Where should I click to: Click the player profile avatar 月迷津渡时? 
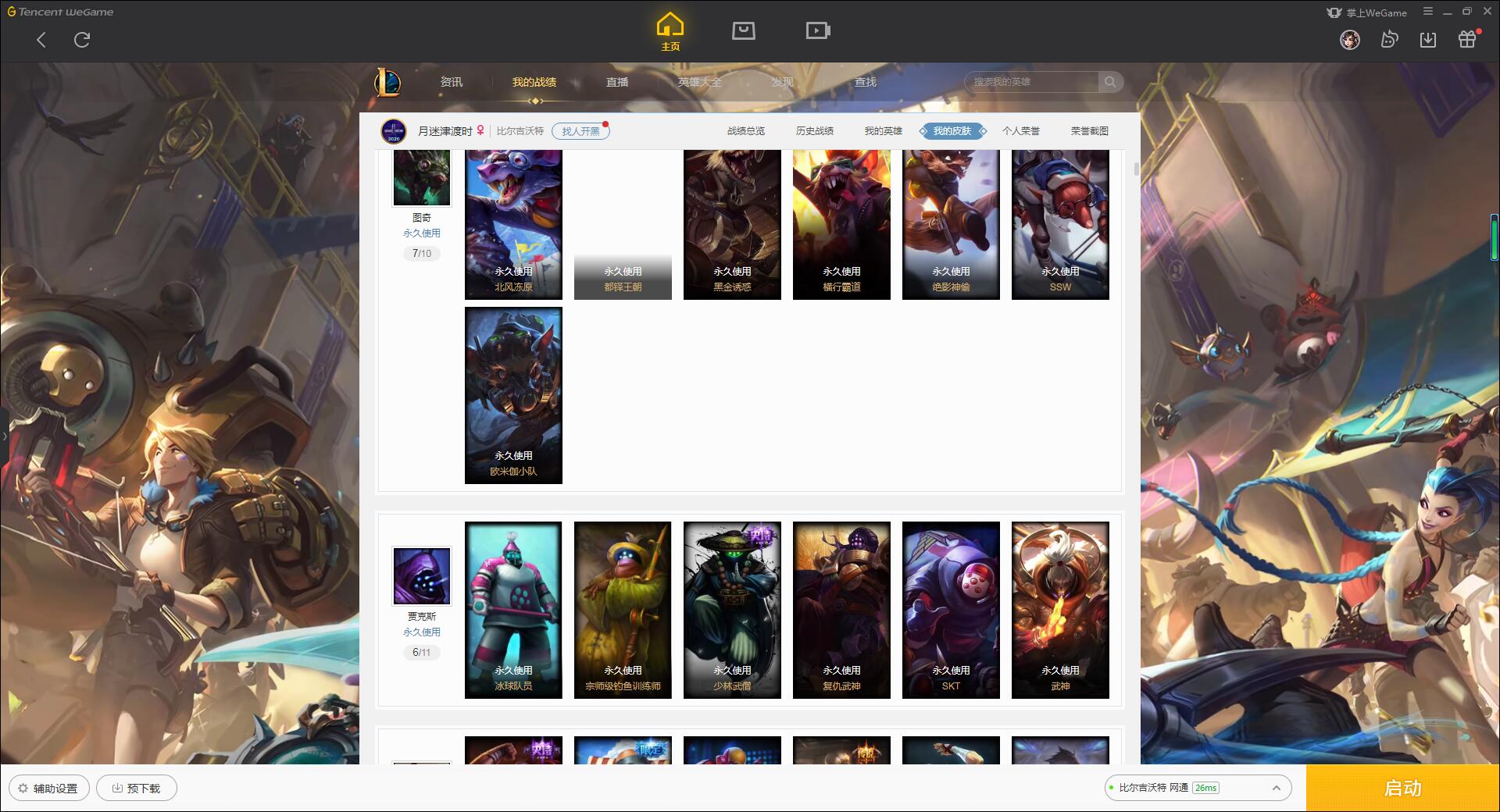[x=394, y=131]
